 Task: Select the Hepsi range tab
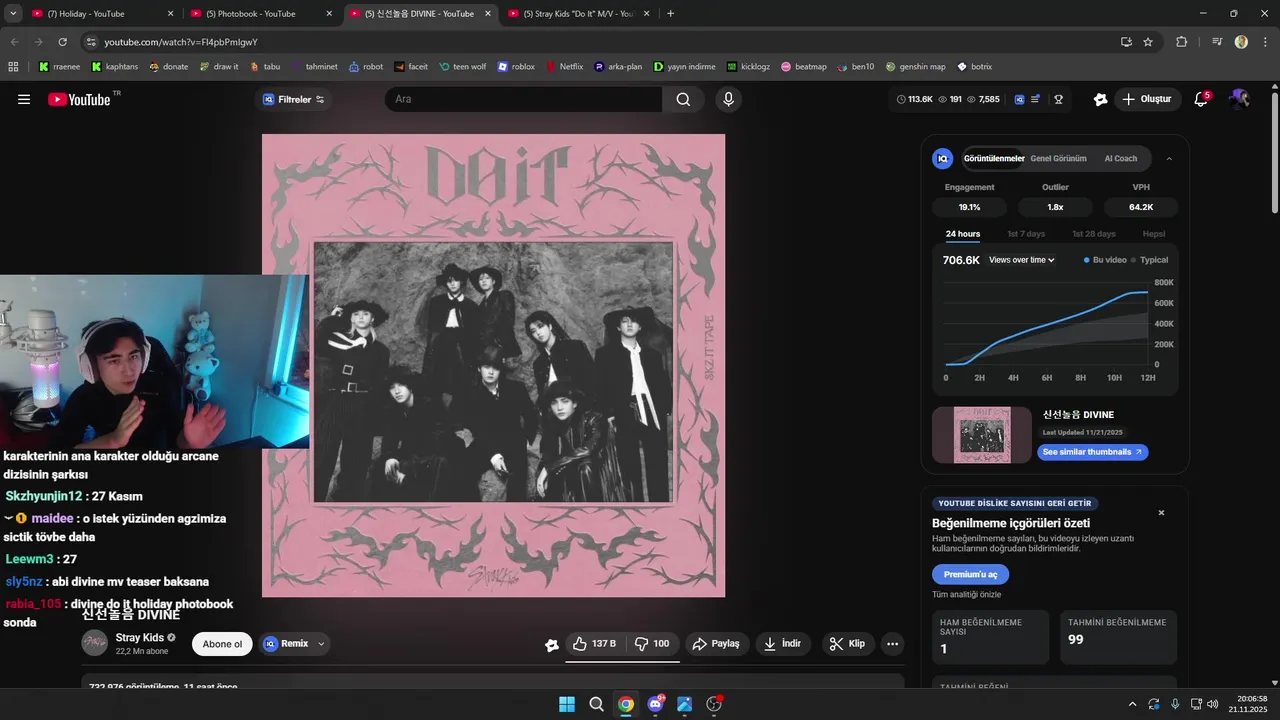coord(1154,234)
